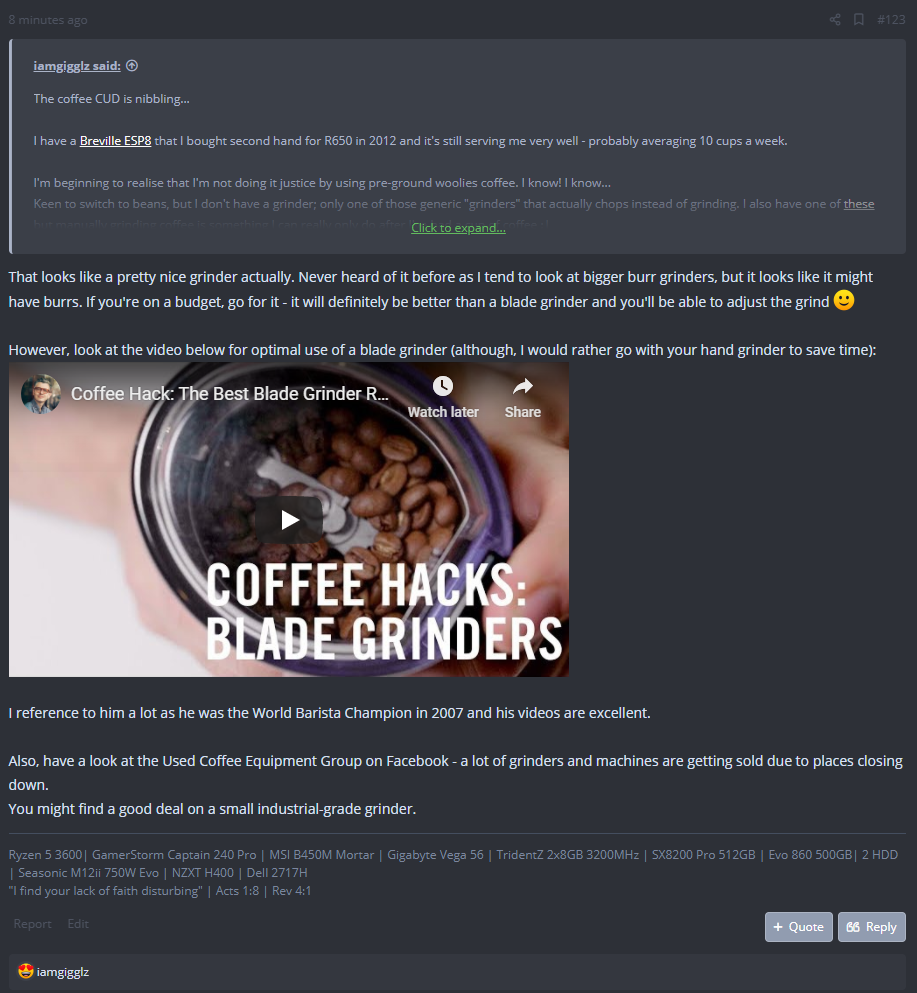Open the Breville ESP8 link in quote
917x993 pixels.
[115, 141]
